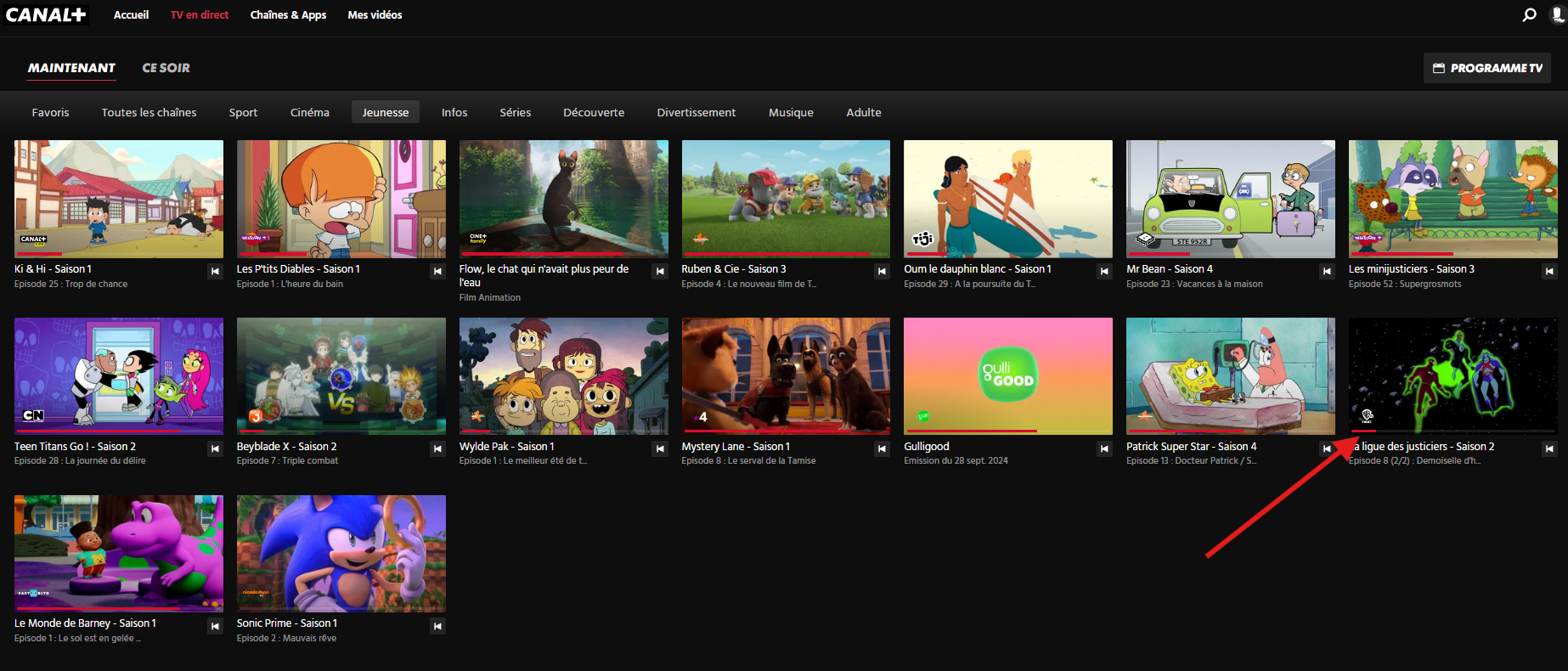The width and height of the screenshot is (1568, 671).
Task: Click the Gulligood progress bar
Action: (1008, 431)
